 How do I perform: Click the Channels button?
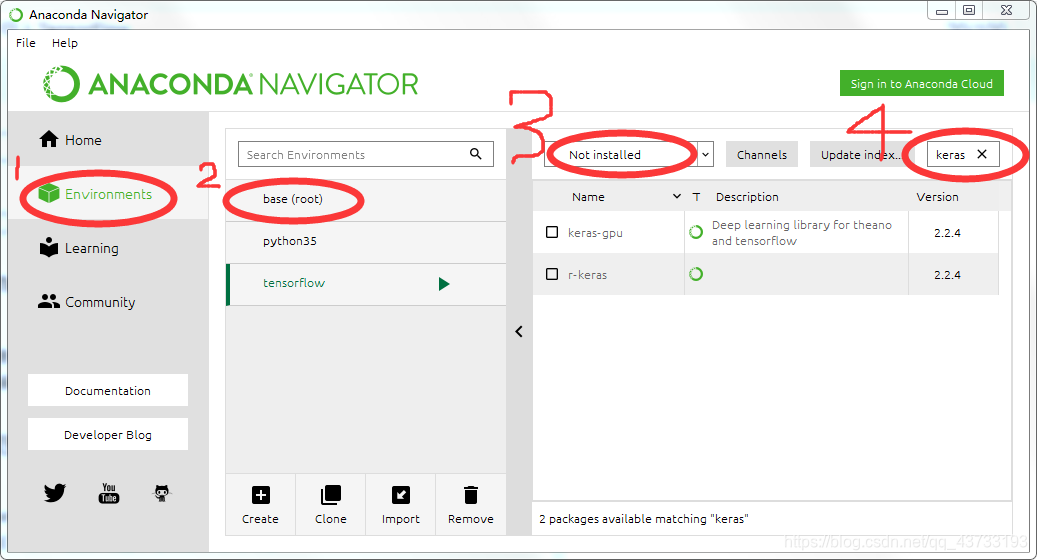click(762, 155)
